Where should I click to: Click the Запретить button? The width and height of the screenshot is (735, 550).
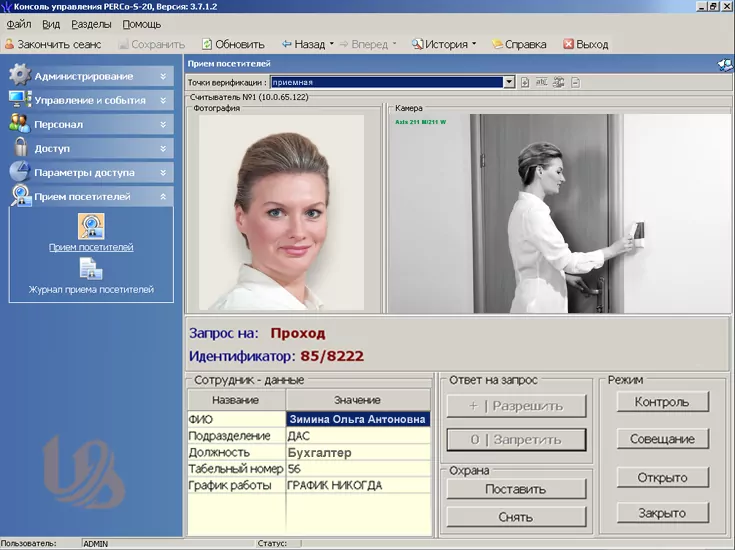tap(516, 440)
